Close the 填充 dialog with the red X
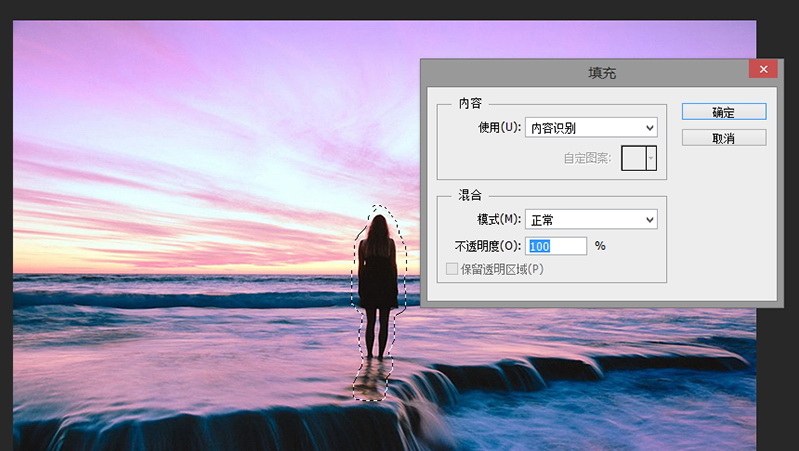799x451 pixels. [x=763, y=69]
